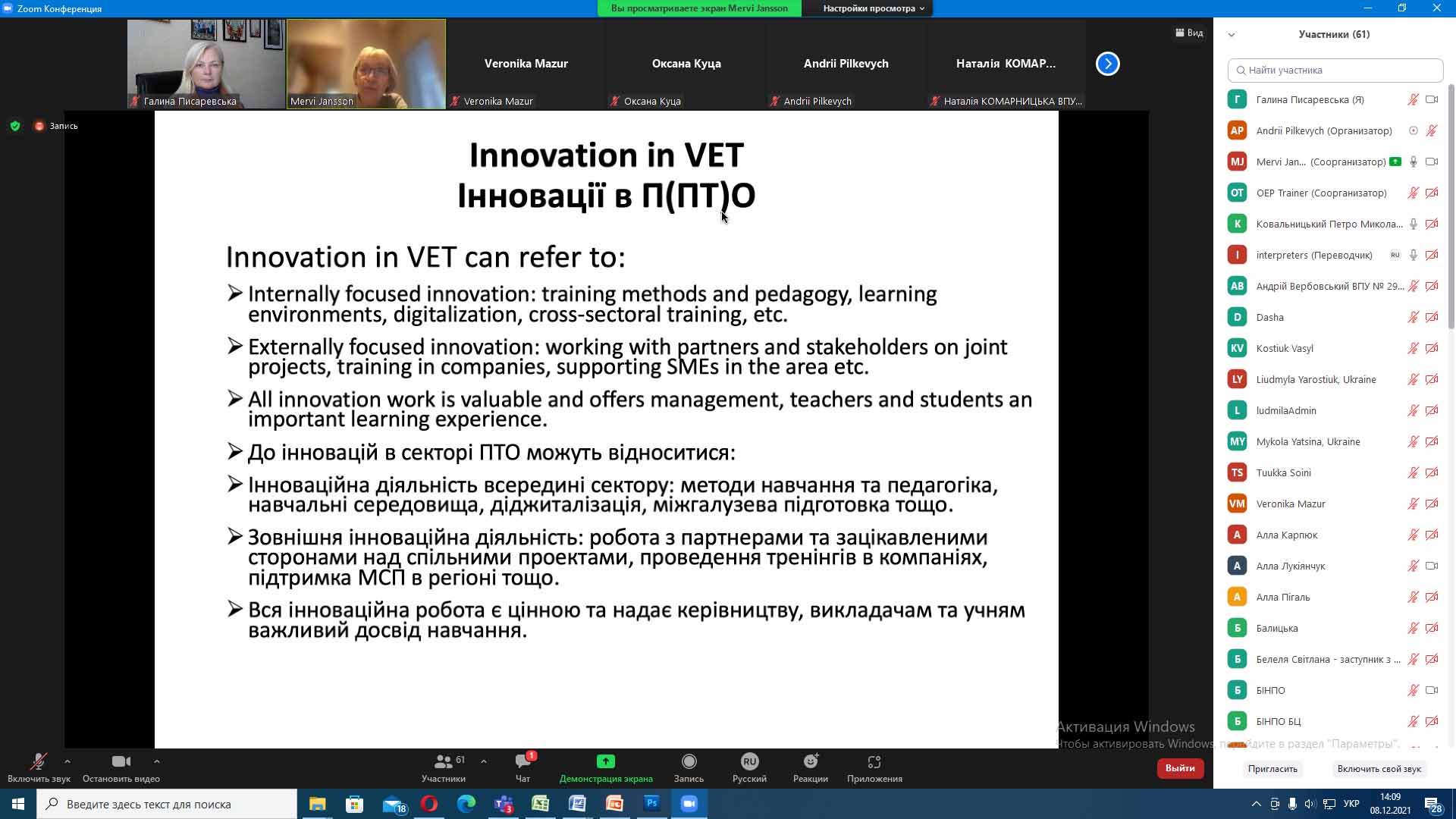The height and width of the screenshot is (819, 1456).
Task: Open the Reactions (Реакции) menu
Action: (810, 762)
